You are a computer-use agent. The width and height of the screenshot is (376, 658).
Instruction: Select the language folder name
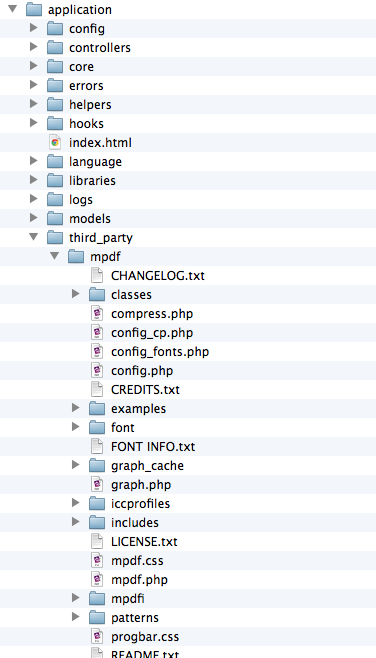click(95, 162)
